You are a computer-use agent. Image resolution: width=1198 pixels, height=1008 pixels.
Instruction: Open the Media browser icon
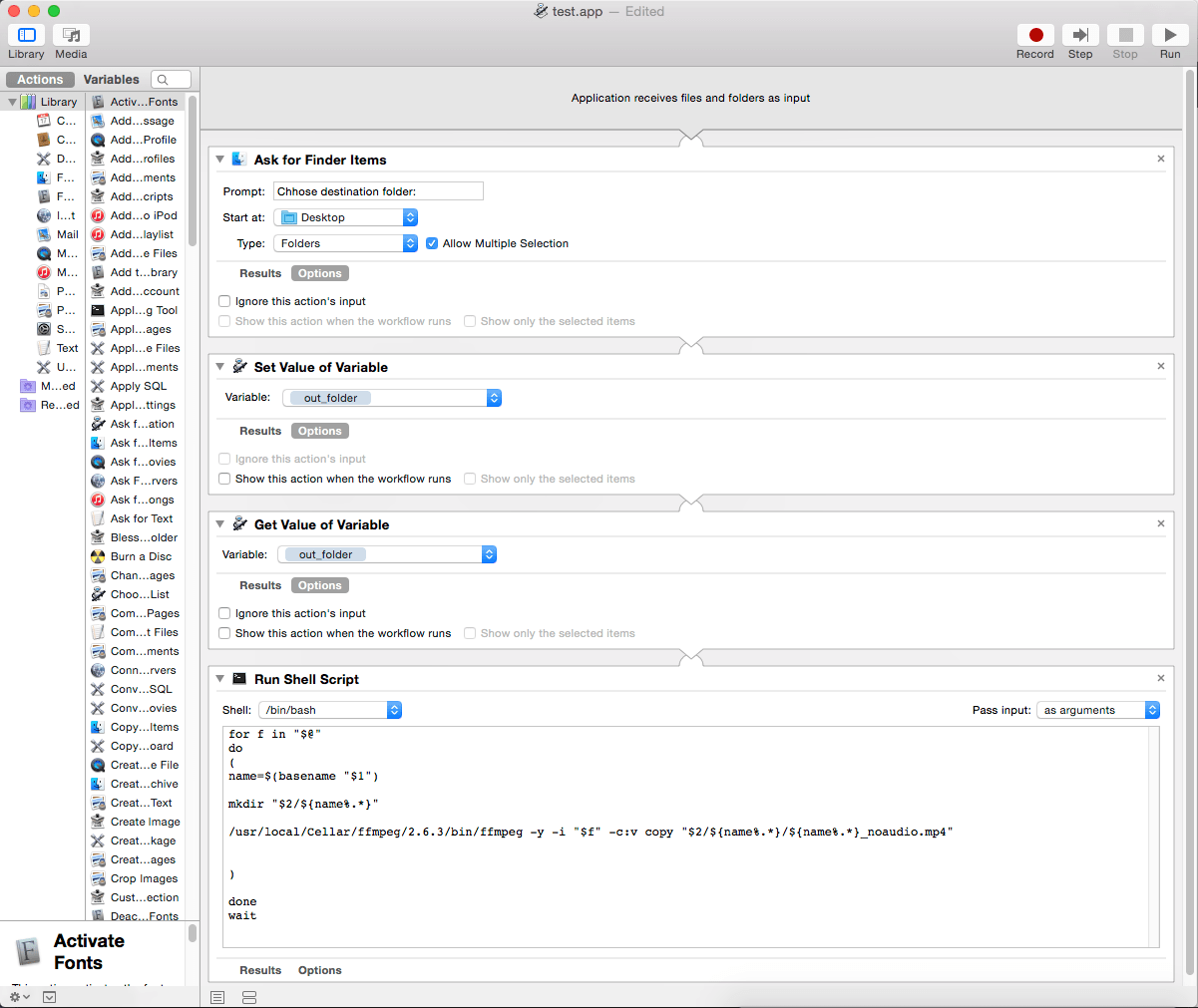click(x=71, y=35)
